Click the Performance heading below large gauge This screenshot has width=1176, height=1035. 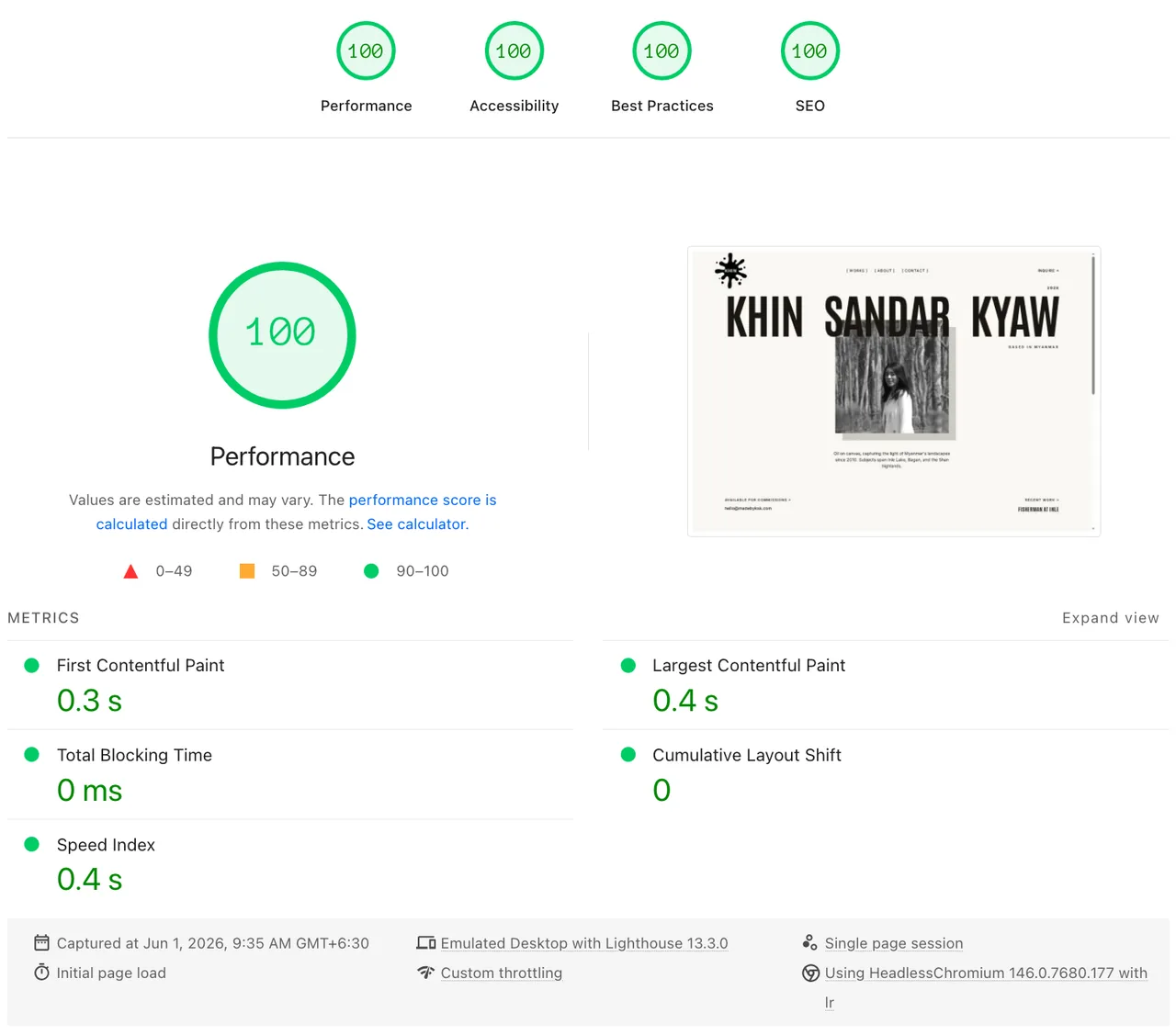click(x=282, y=456)
